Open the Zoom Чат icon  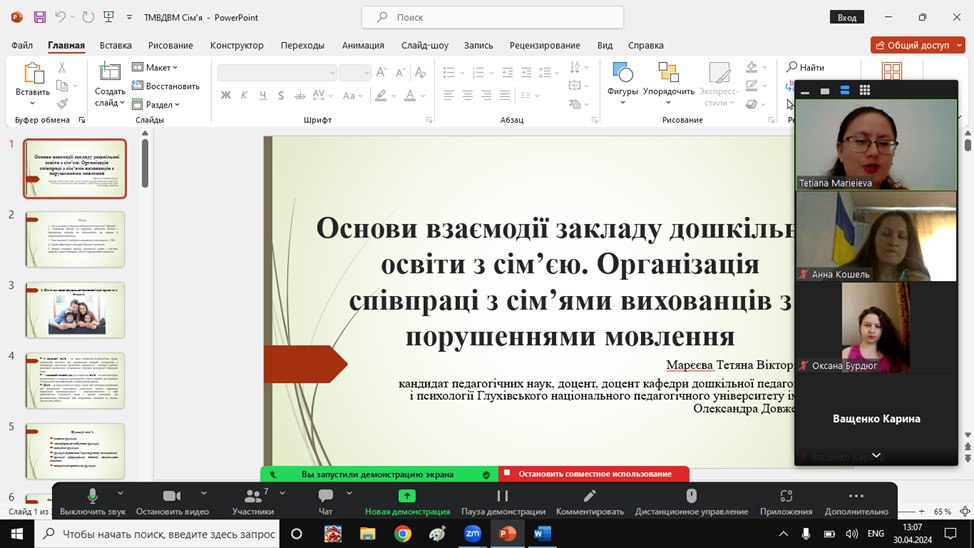[x=325, y=497]
